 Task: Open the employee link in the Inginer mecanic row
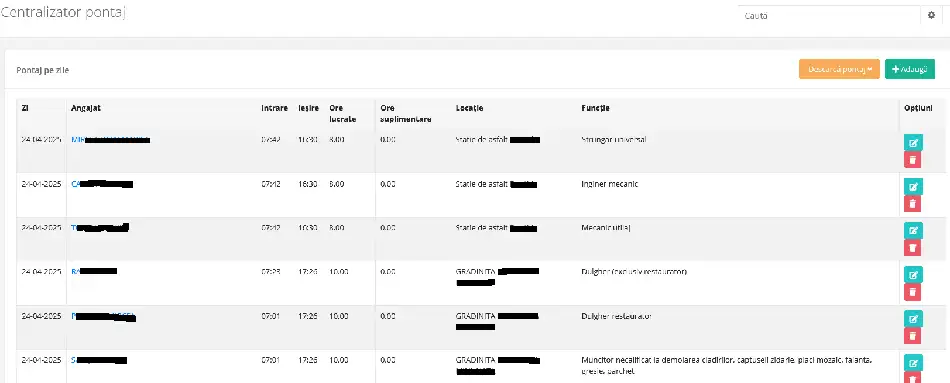click(102, 184)
